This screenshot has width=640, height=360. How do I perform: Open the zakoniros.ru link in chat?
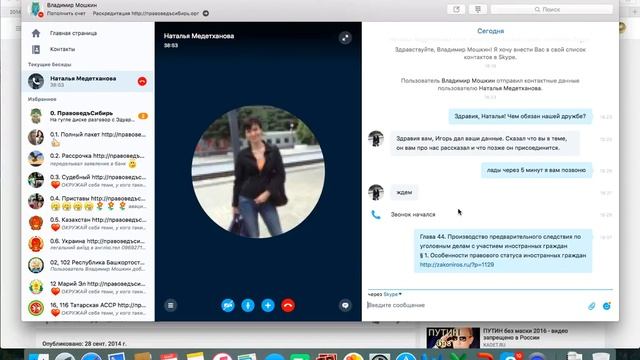point(457,264)
